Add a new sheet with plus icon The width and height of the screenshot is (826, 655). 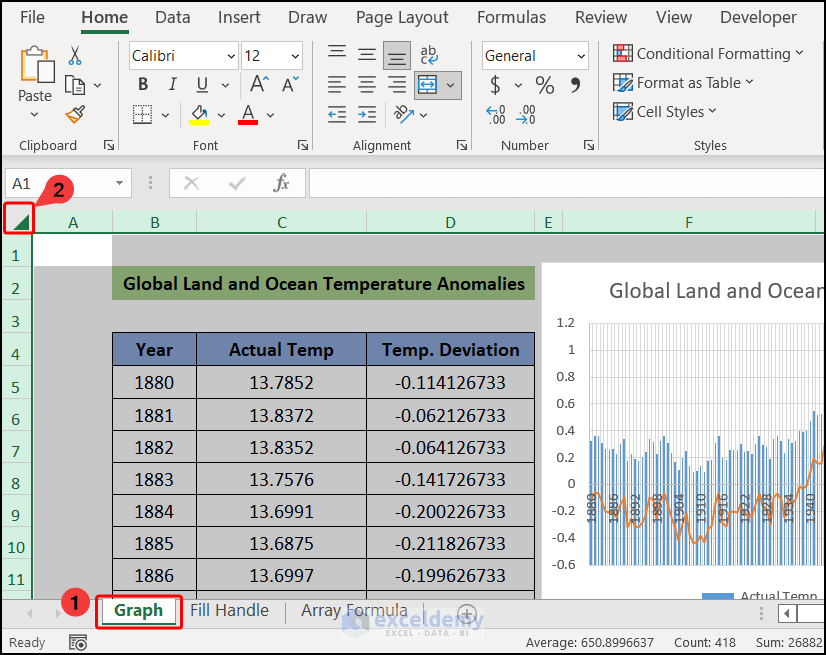[x=466, y=612]
